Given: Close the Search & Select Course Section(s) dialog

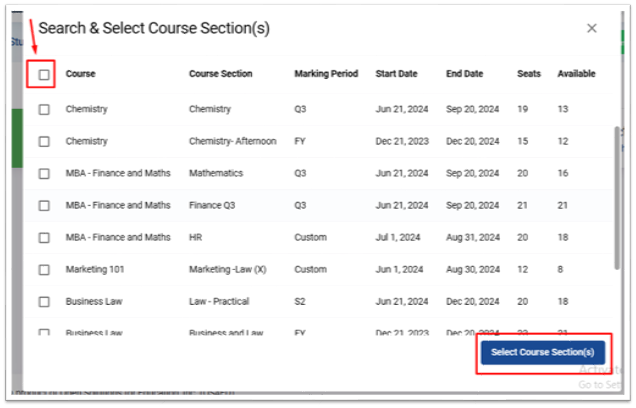Looking at the screenshot, I should coord(592,28).
